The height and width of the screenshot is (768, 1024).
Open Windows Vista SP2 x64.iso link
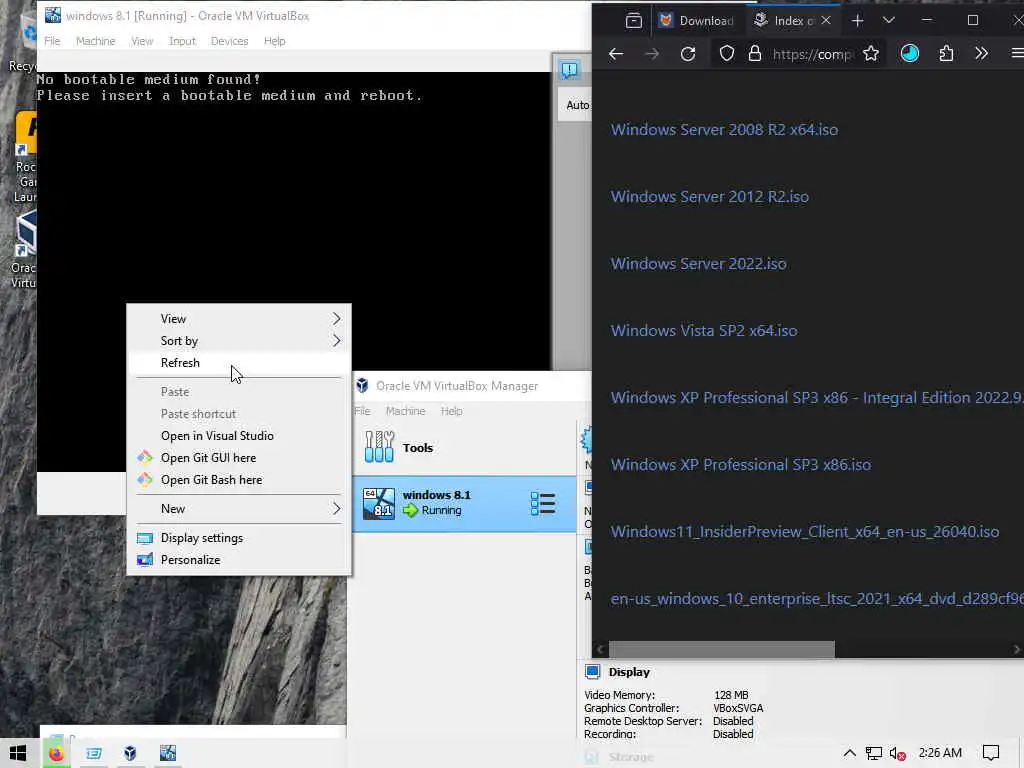coord(703,330)
